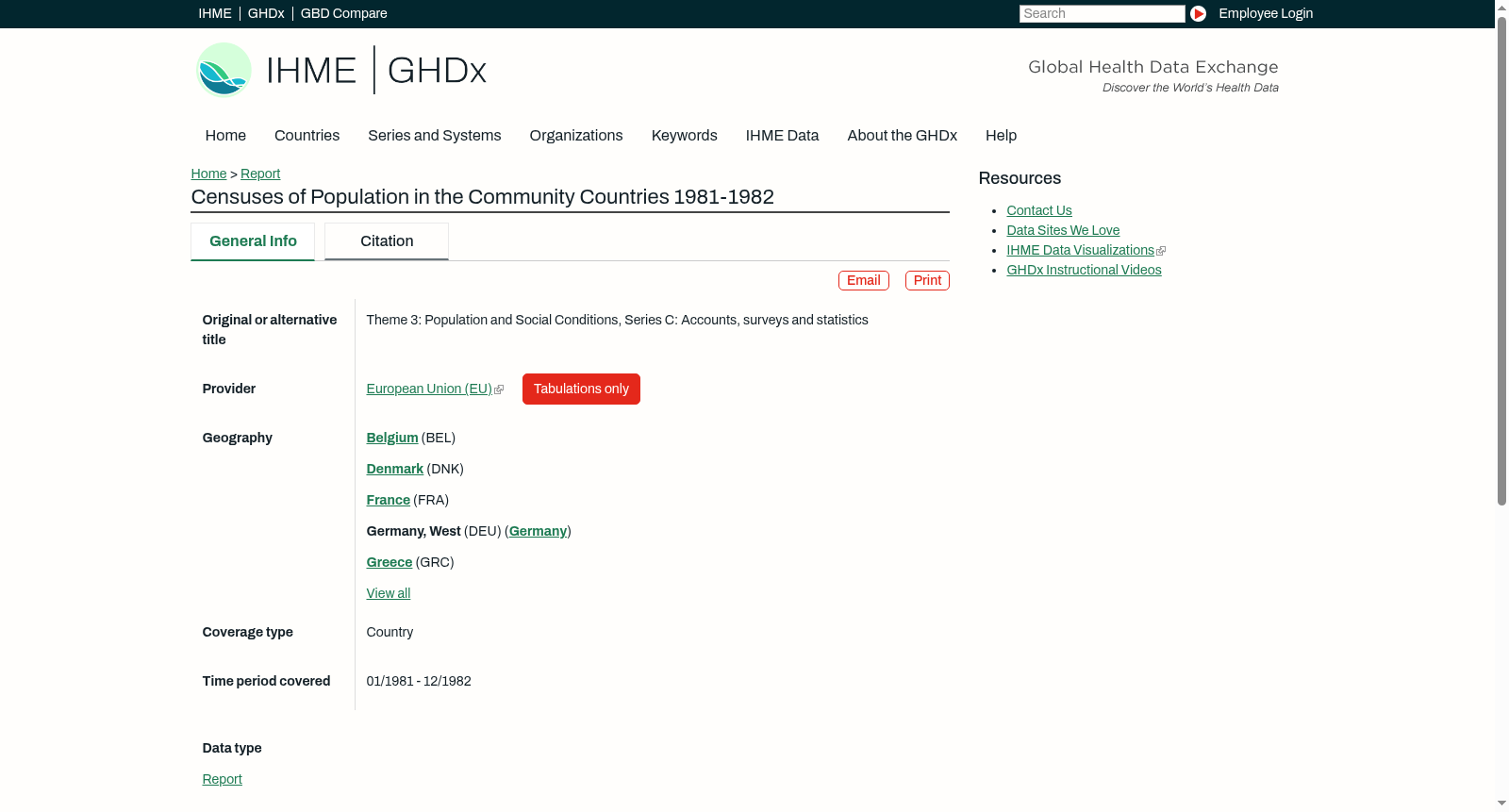Image resolution: width=1509 pixels, height=812 pixels.
Task: Open GBD Compare in top bar
Action: (x=344, y=13)
